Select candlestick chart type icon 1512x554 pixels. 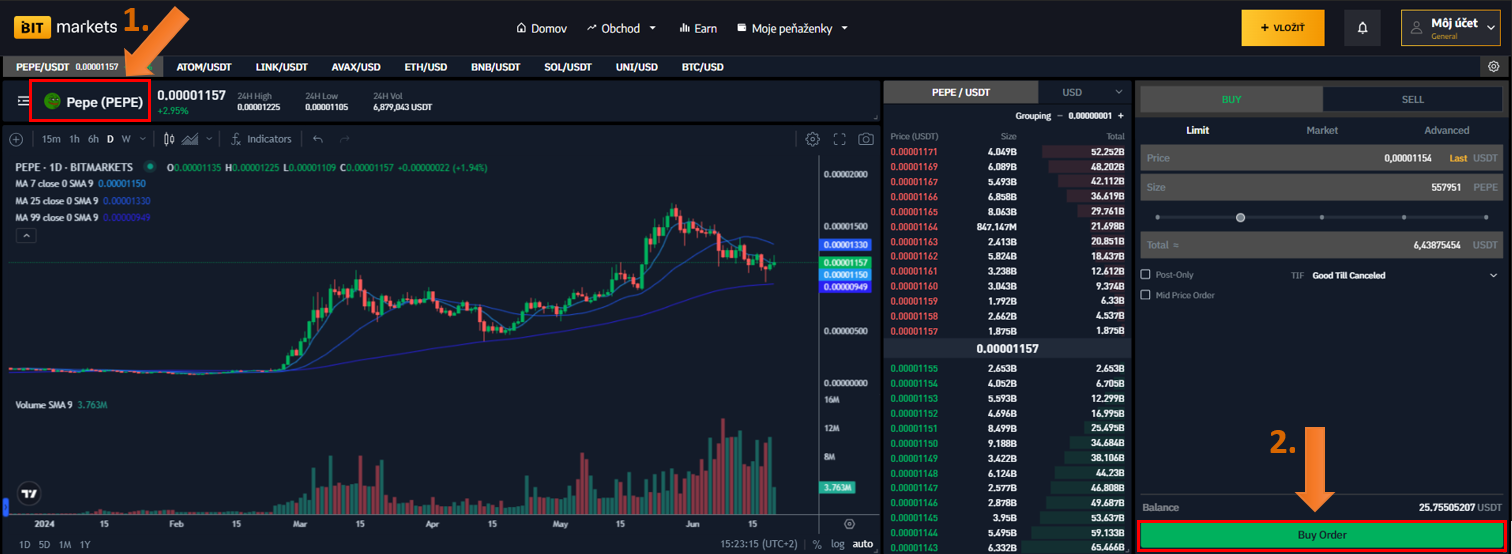(169, 139)
